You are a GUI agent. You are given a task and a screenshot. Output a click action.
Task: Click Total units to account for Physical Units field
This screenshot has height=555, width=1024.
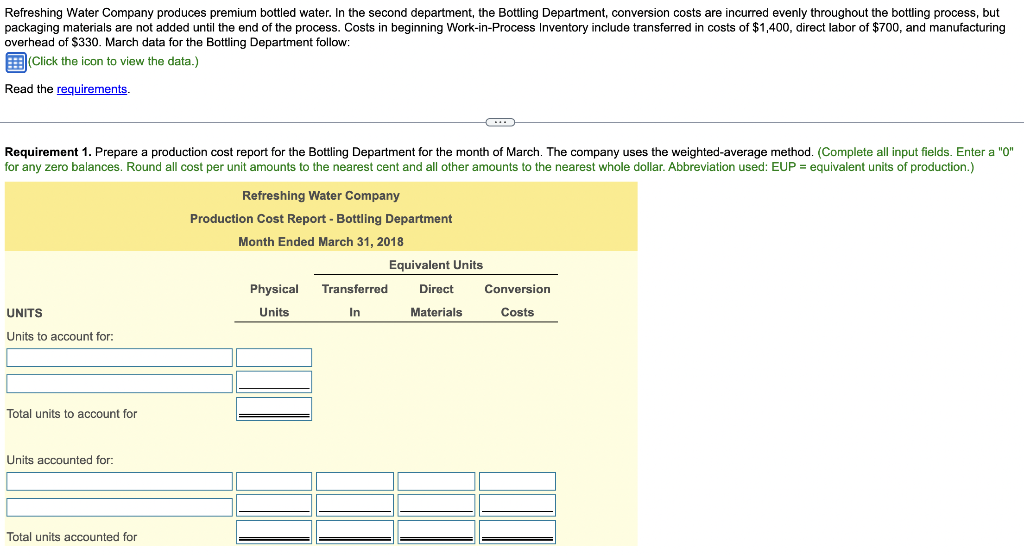[x=274, y=409]
